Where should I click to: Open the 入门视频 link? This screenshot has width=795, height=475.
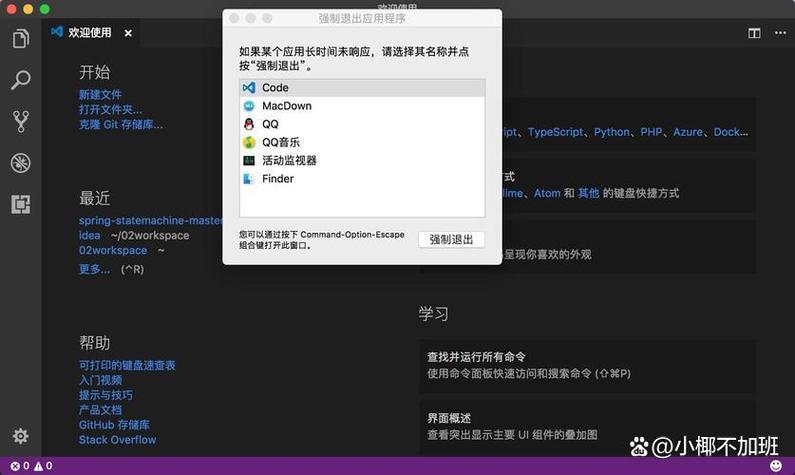point(100,380)
